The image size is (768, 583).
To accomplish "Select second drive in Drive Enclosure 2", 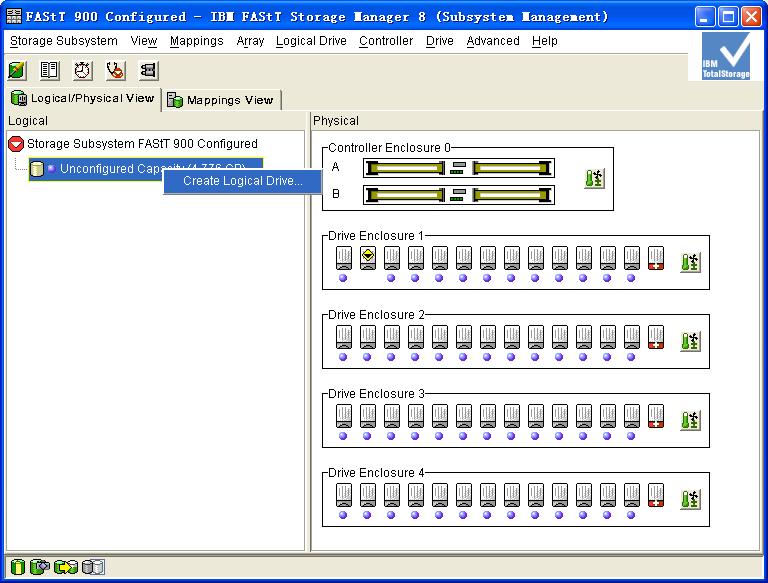I will pyautogui.click(x=368, y=337).
